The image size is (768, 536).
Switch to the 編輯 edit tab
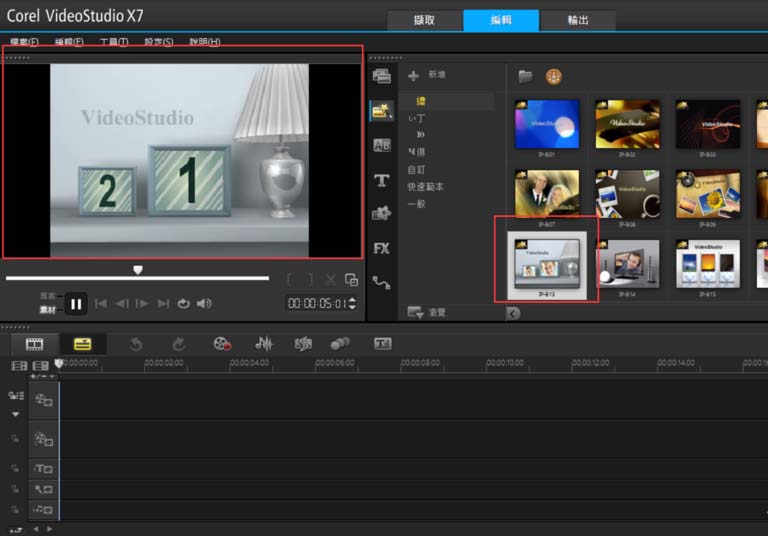pos(501,20)
